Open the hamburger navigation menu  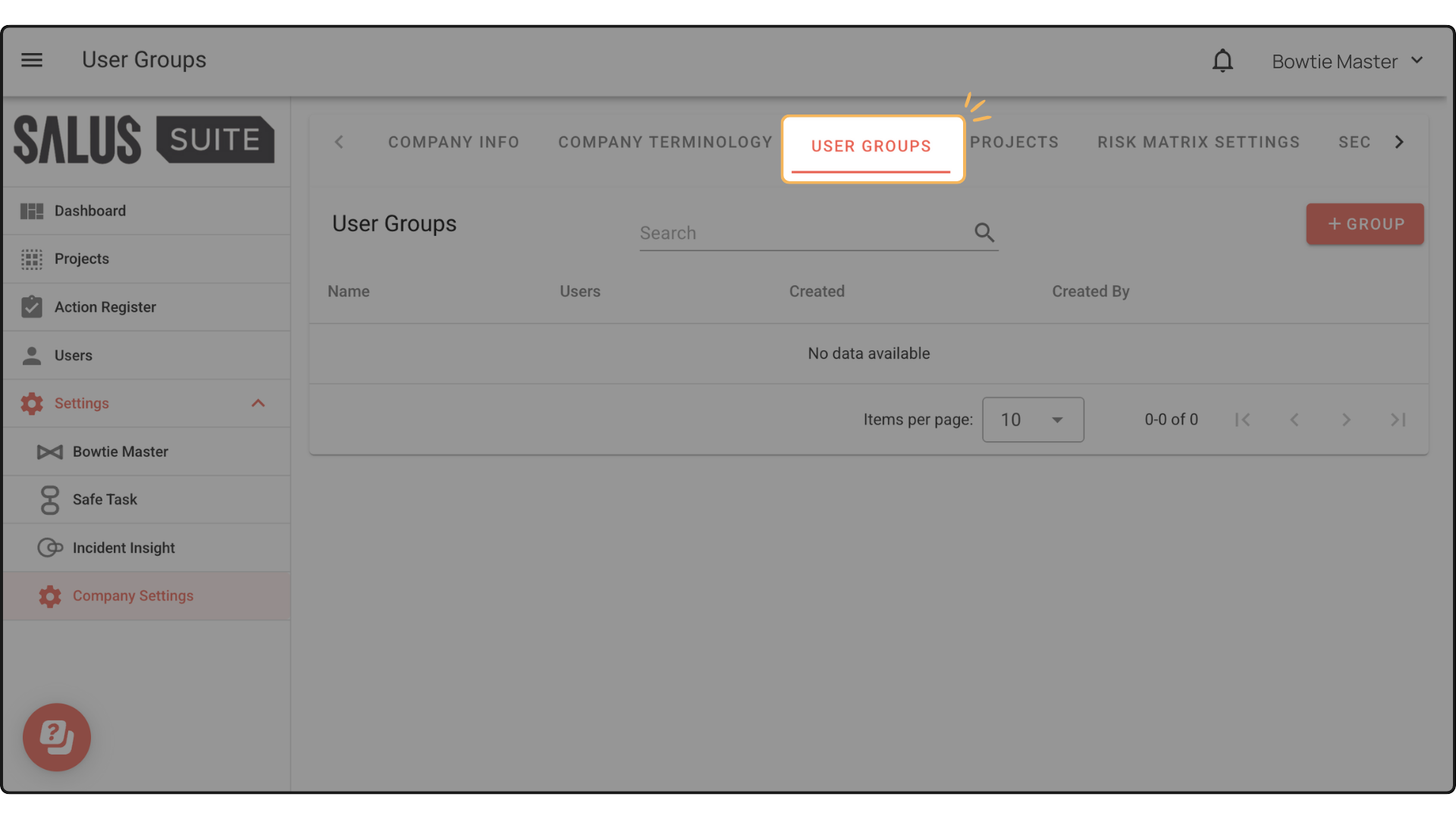point(32,60)
